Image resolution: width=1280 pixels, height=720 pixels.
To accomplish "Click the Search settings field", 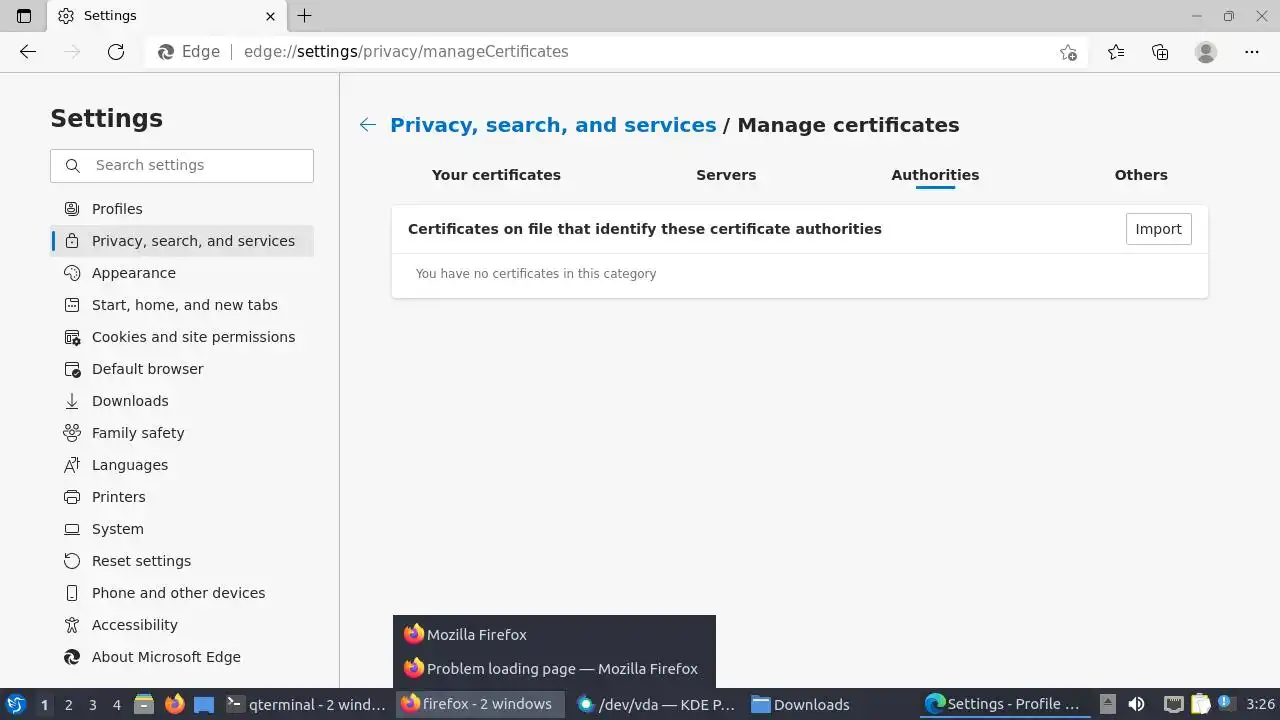I will (x=182, y=166).
